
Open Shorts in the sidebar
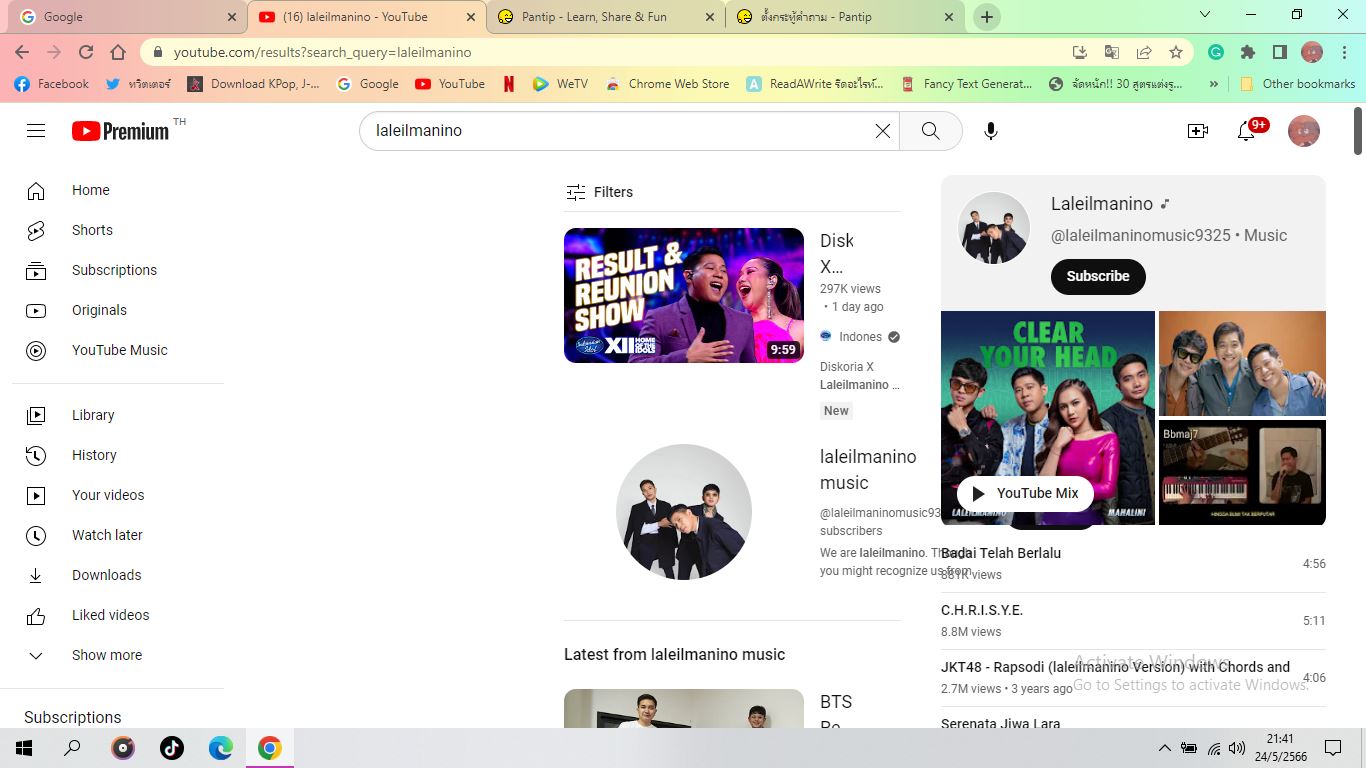point(118,230)
